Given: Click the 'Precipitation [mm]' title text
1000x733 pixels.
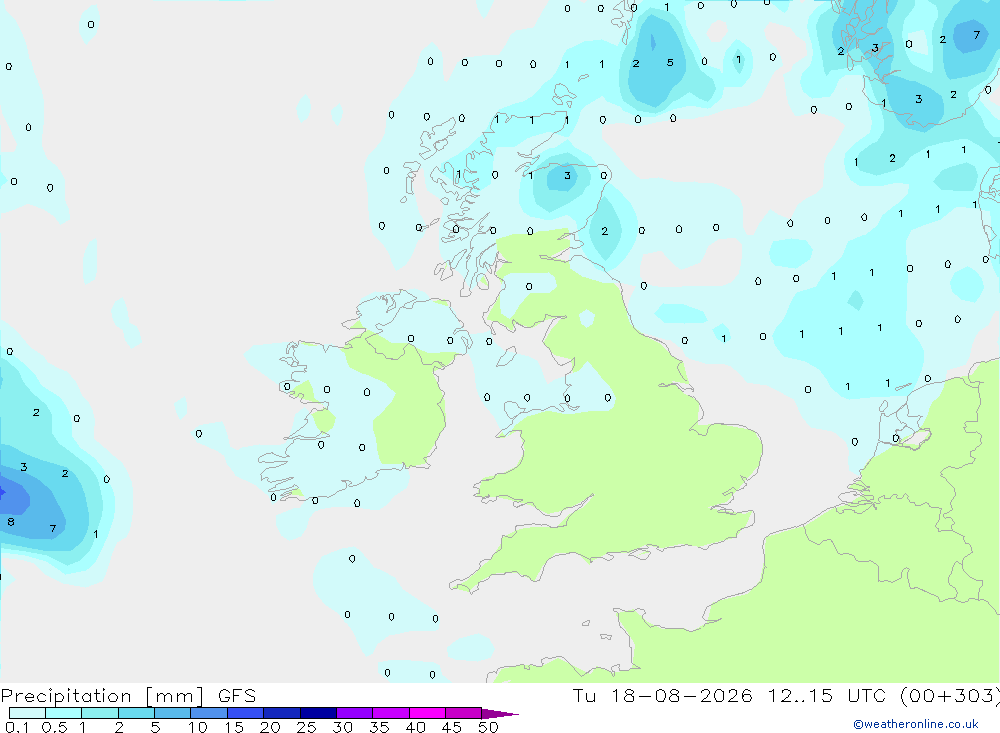Looking at the screenshot, I should [102, 696].
